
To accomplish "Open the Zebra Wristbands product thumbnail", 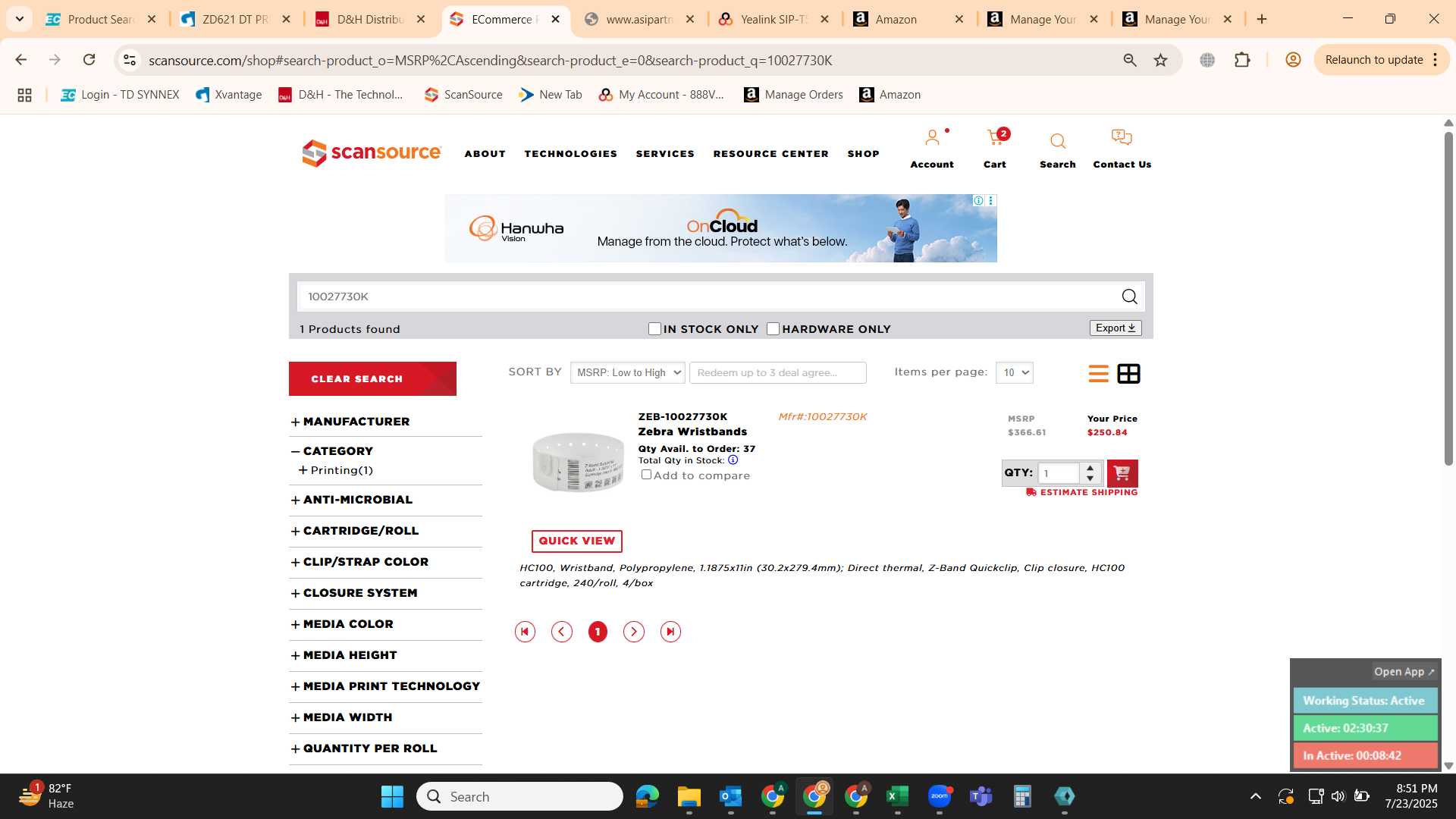I will coord(578,462).
